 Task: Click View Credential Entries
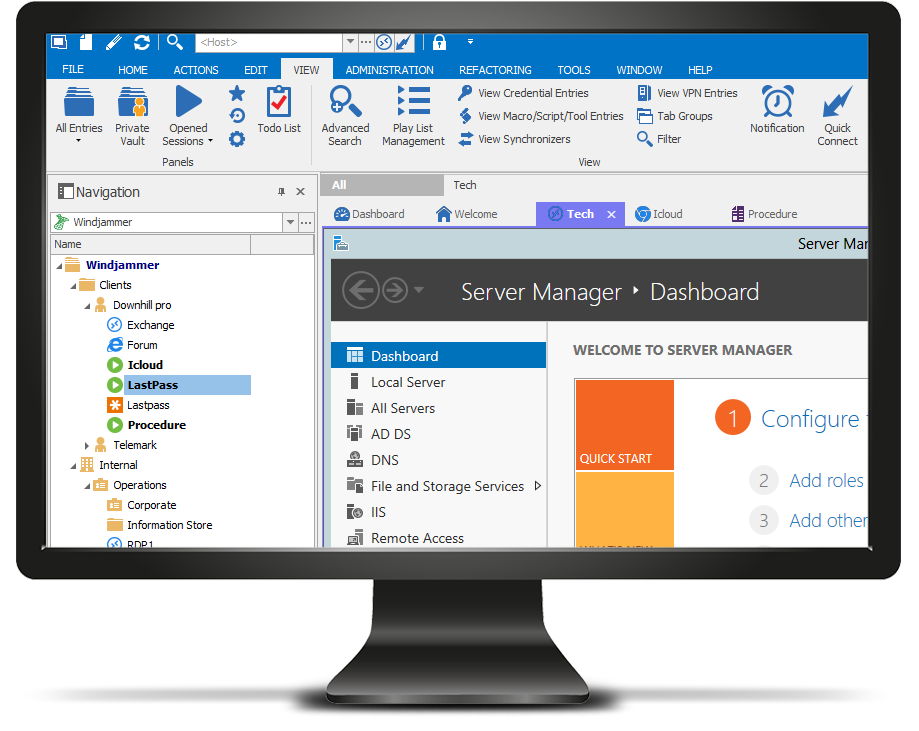[523, 93]
